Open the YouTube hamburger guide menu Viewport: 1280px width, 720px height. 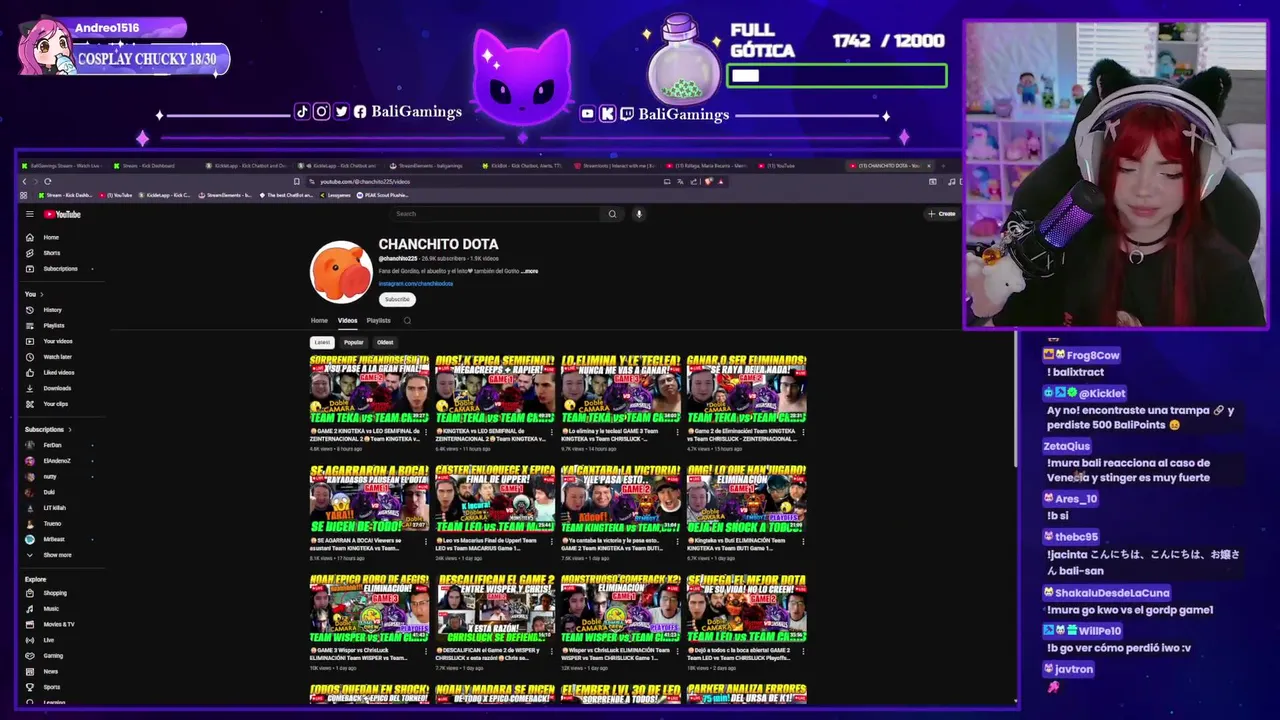(x=30, y=214)
